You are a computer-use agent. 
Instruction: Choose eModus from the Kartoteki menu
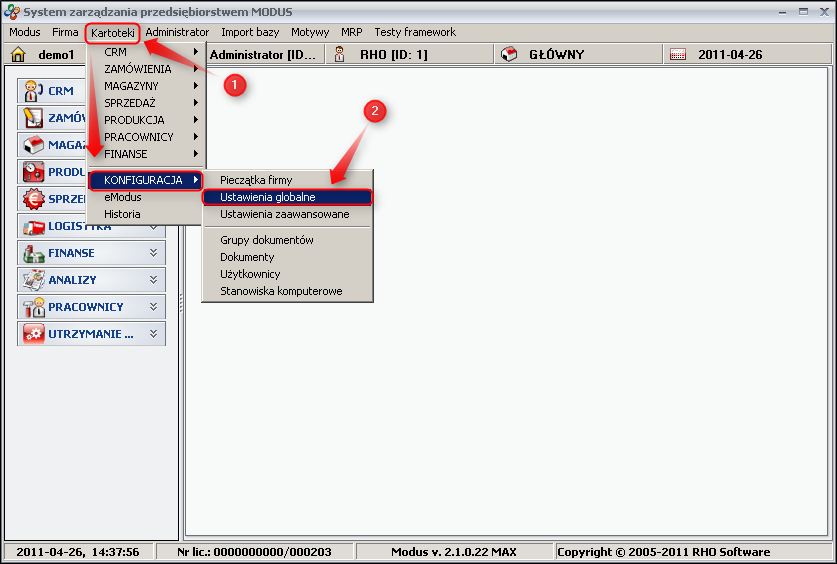click(147, 197)
